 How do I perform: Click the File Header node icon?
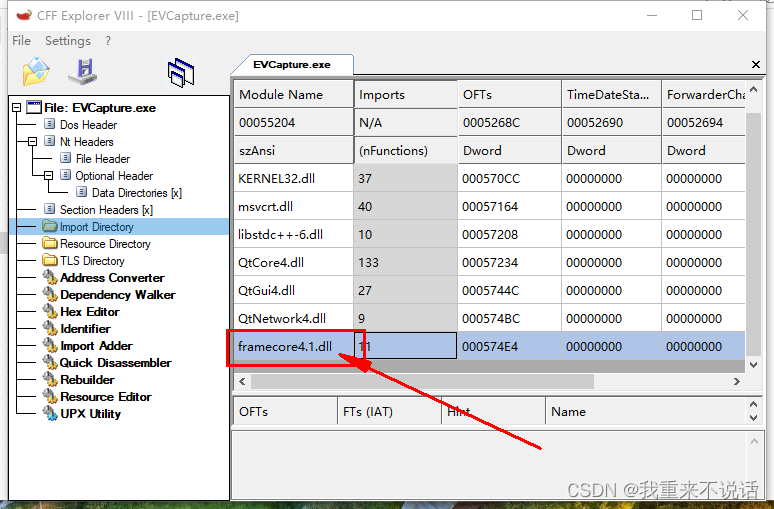coord(65,158)
